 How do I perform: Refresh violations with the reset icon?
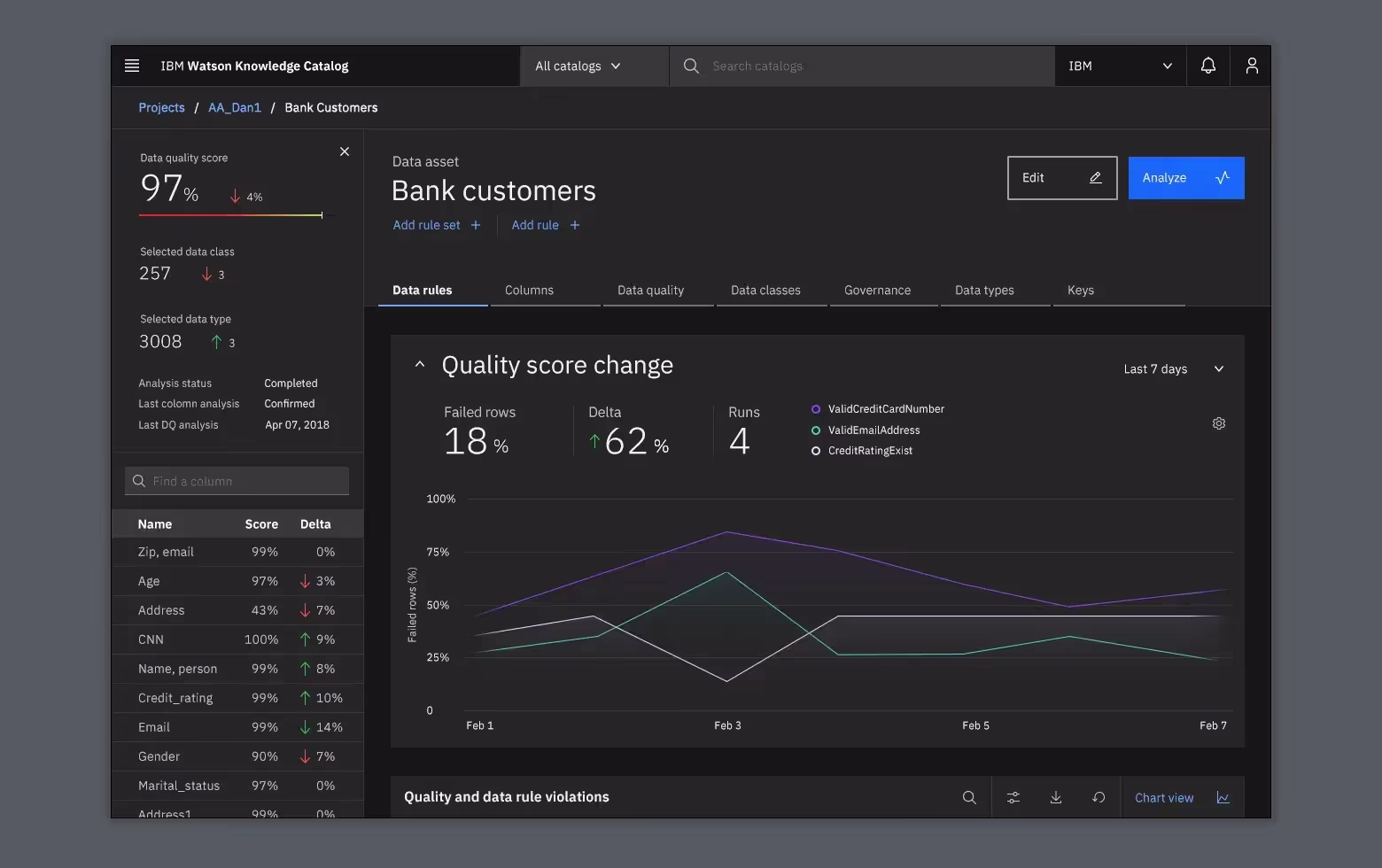(x=1099, y=797)
